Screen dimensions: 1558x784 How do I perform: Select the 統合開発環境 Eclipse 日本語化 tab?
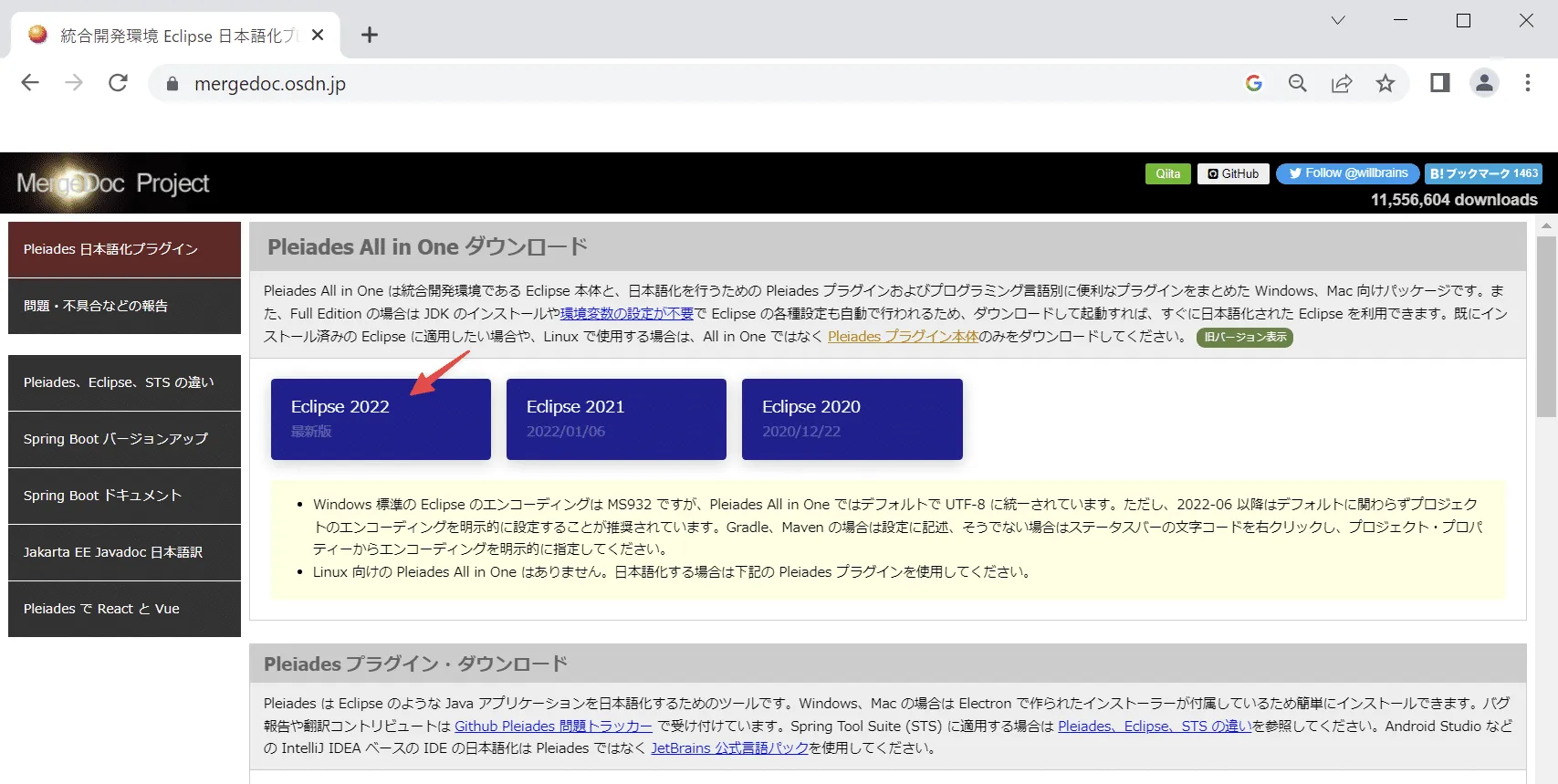click(176, 36)
